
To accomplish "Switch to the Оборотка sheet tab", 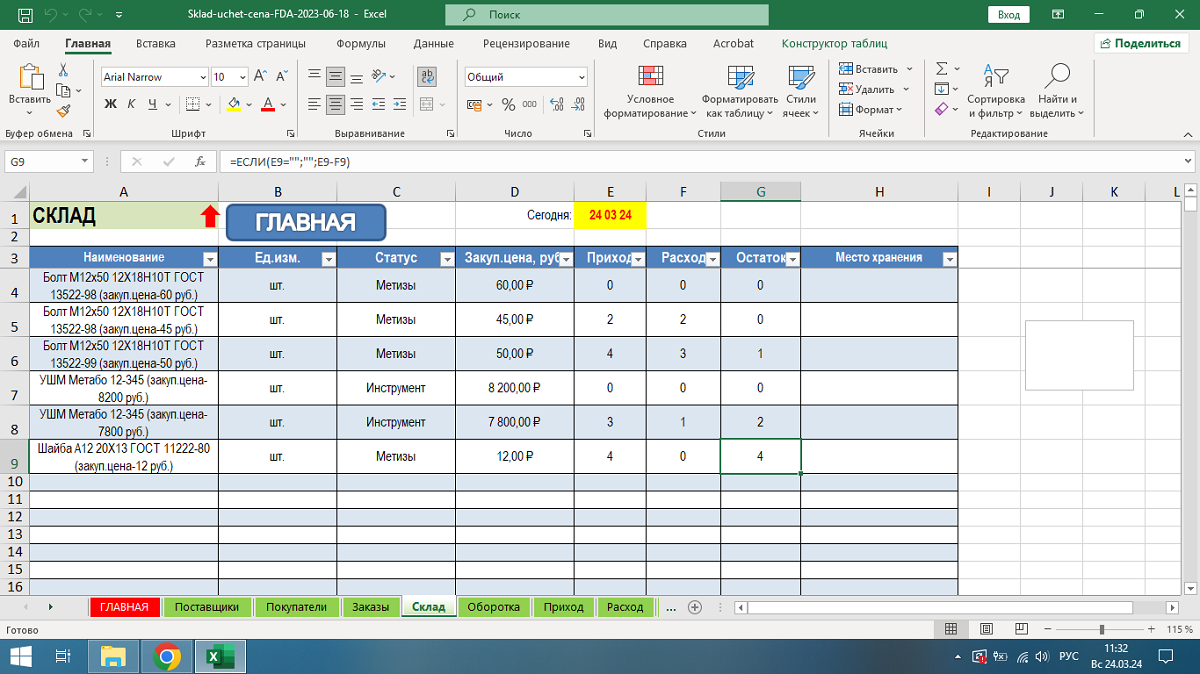I will click(x=494, y=607).
